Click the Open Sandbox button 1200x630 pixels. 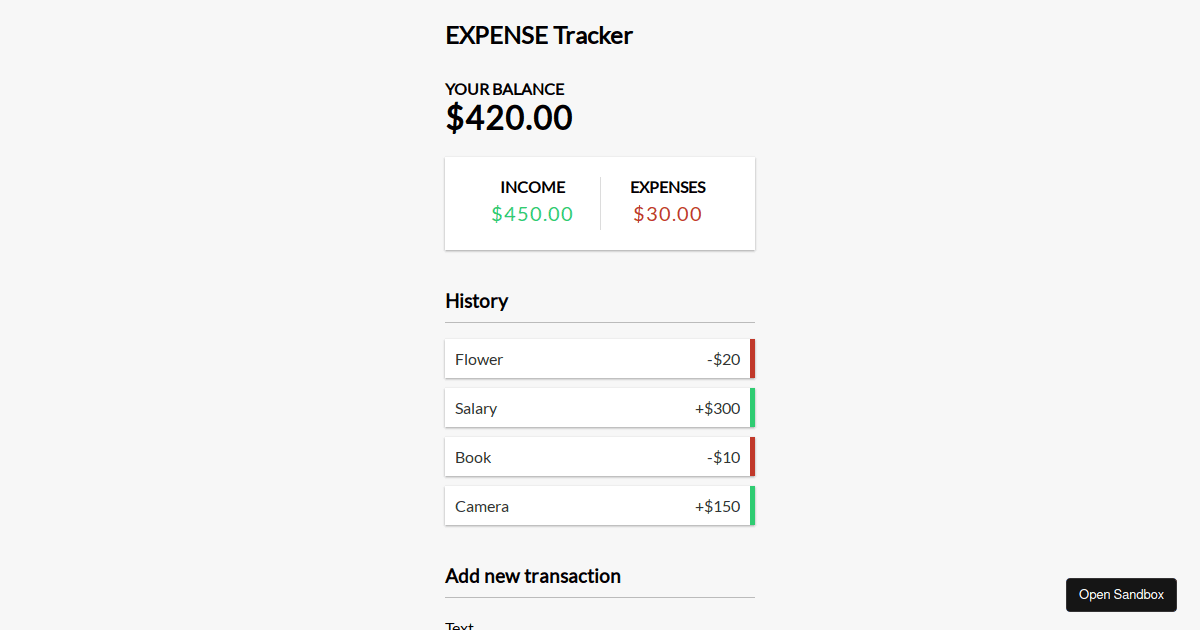coord(1121,595)
